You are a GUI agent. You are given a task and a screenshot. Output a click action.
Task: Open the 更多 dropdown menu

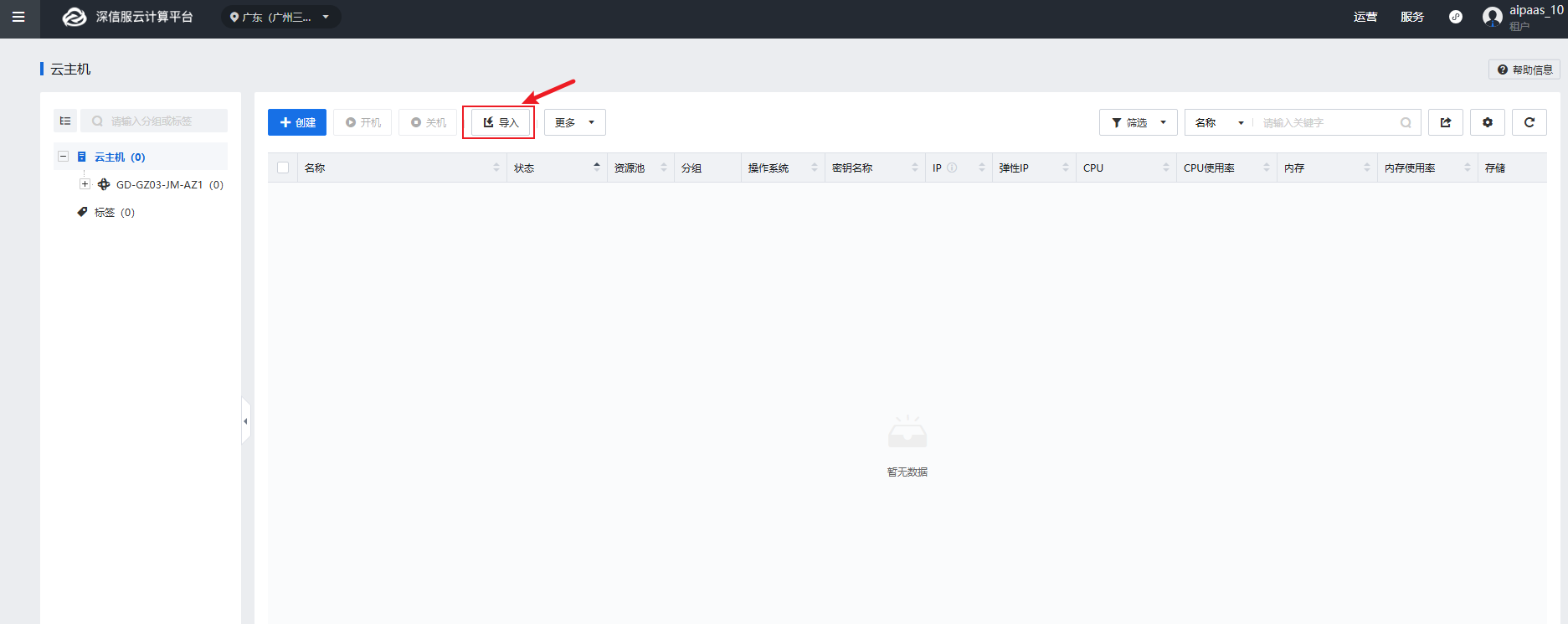tap(574, 122)
